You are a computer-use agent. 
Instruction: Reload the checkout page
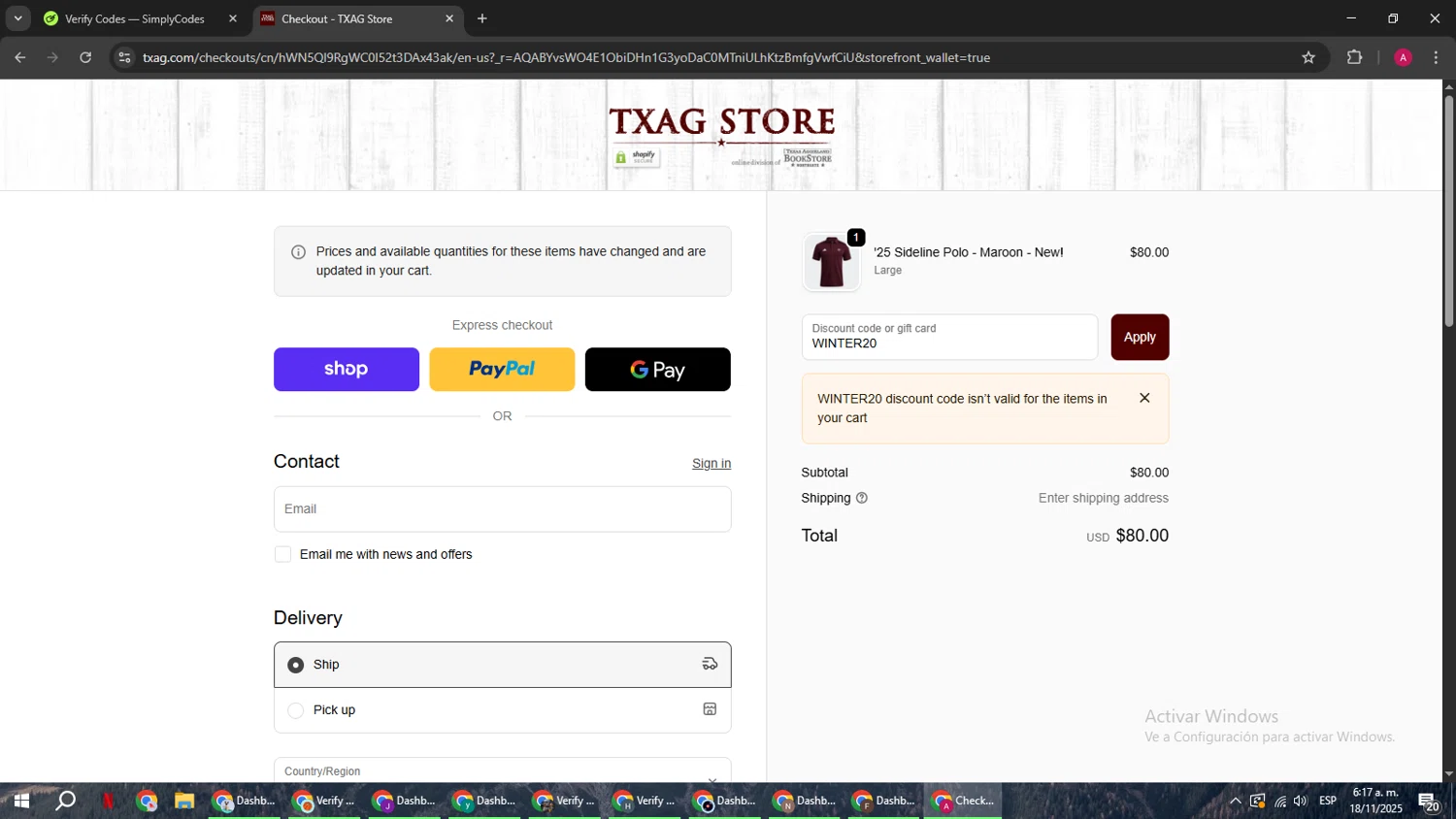tap(85, 57)
